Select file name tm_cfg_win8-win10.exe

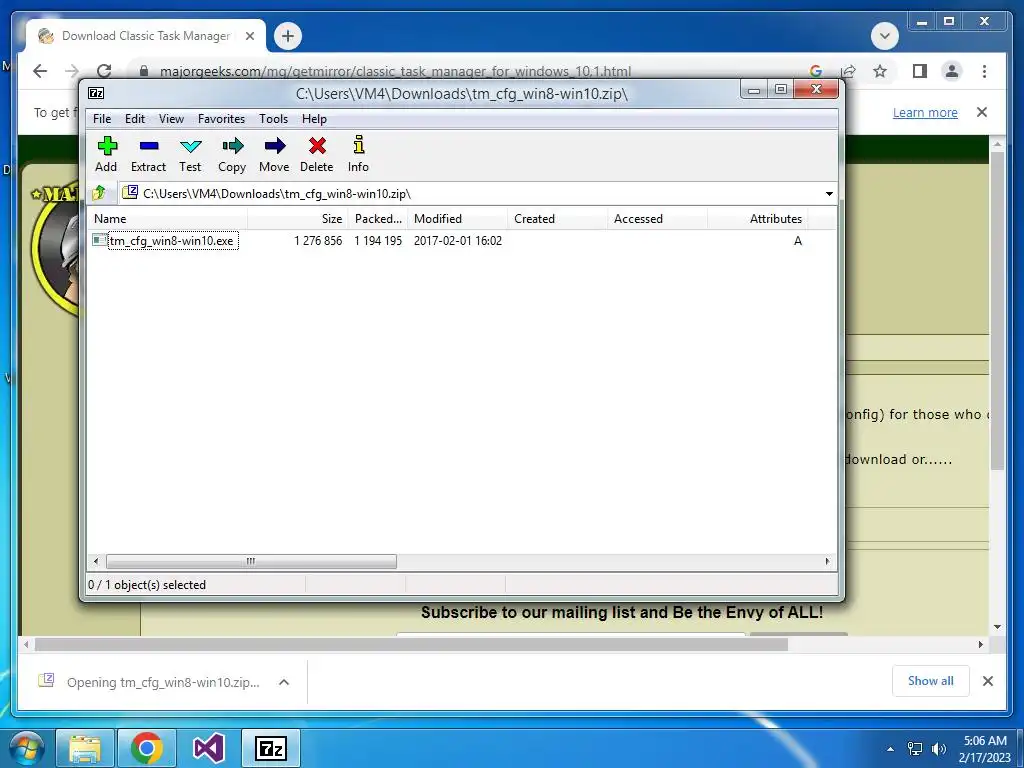[173, 240]
